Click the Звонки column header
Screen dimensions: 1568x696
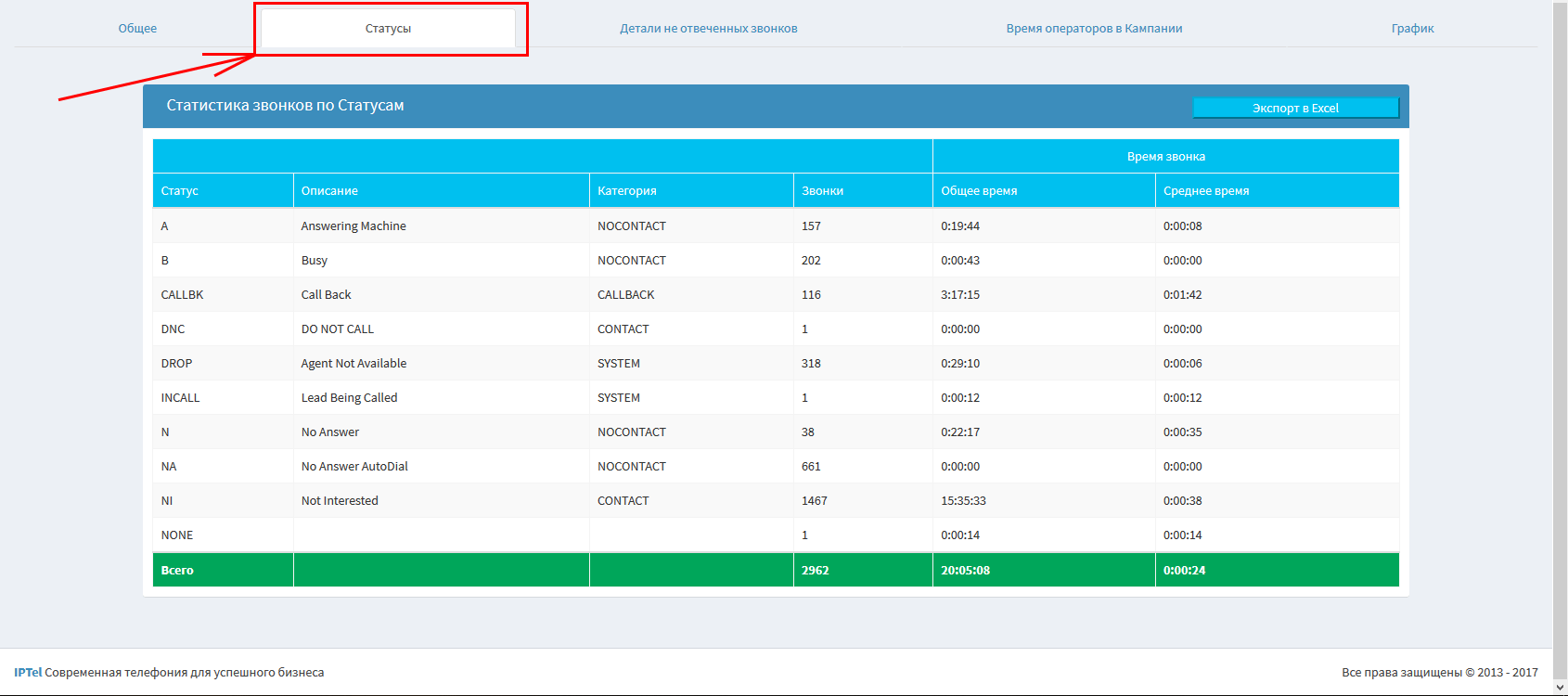[x=864, y=190]
